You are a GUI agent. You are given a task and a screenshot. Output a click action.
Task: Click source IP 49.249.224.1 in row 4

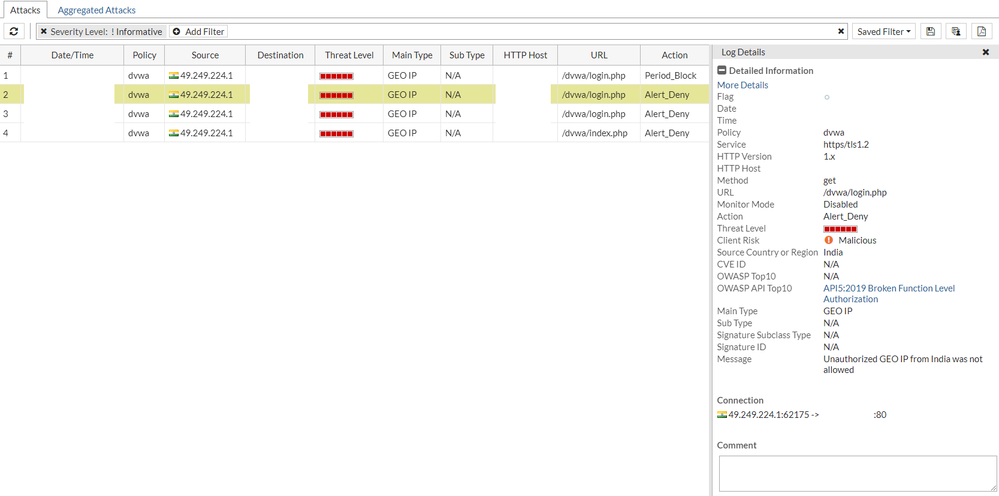click(206, 133)
